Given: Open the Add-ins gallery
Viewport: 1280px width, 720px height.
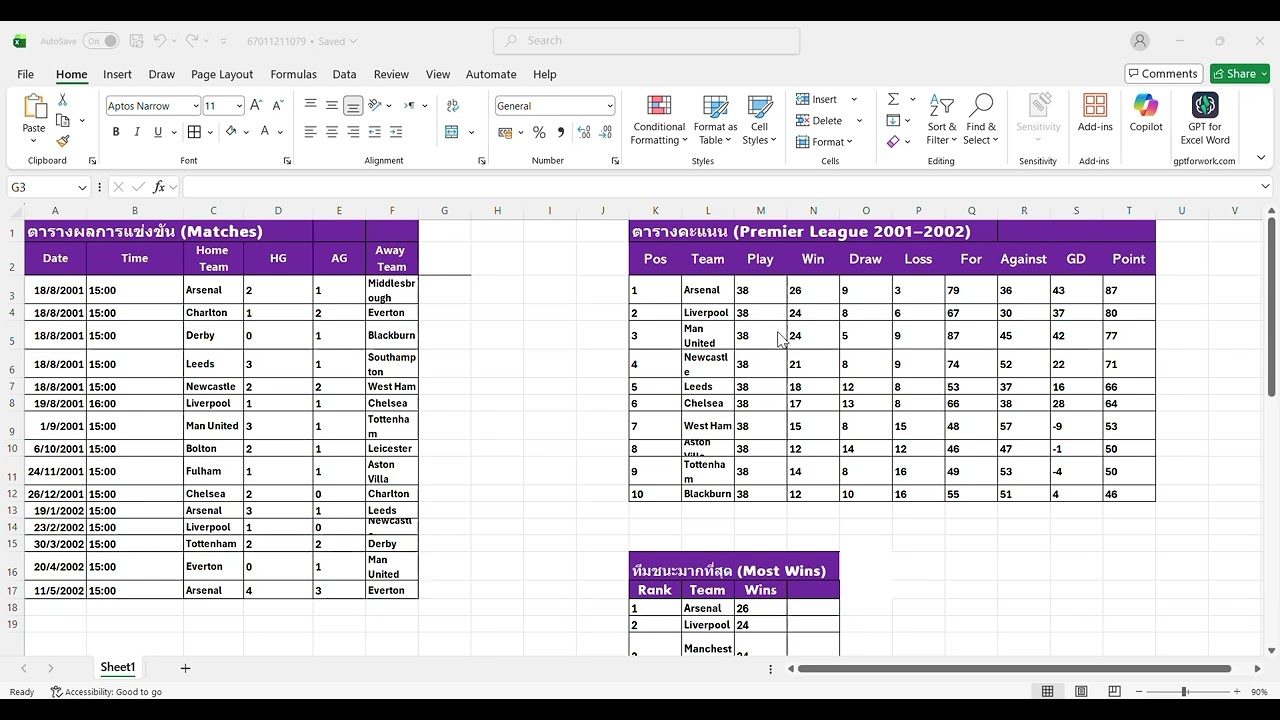Looking at the screenshot, I should (x=1095, y=114).
